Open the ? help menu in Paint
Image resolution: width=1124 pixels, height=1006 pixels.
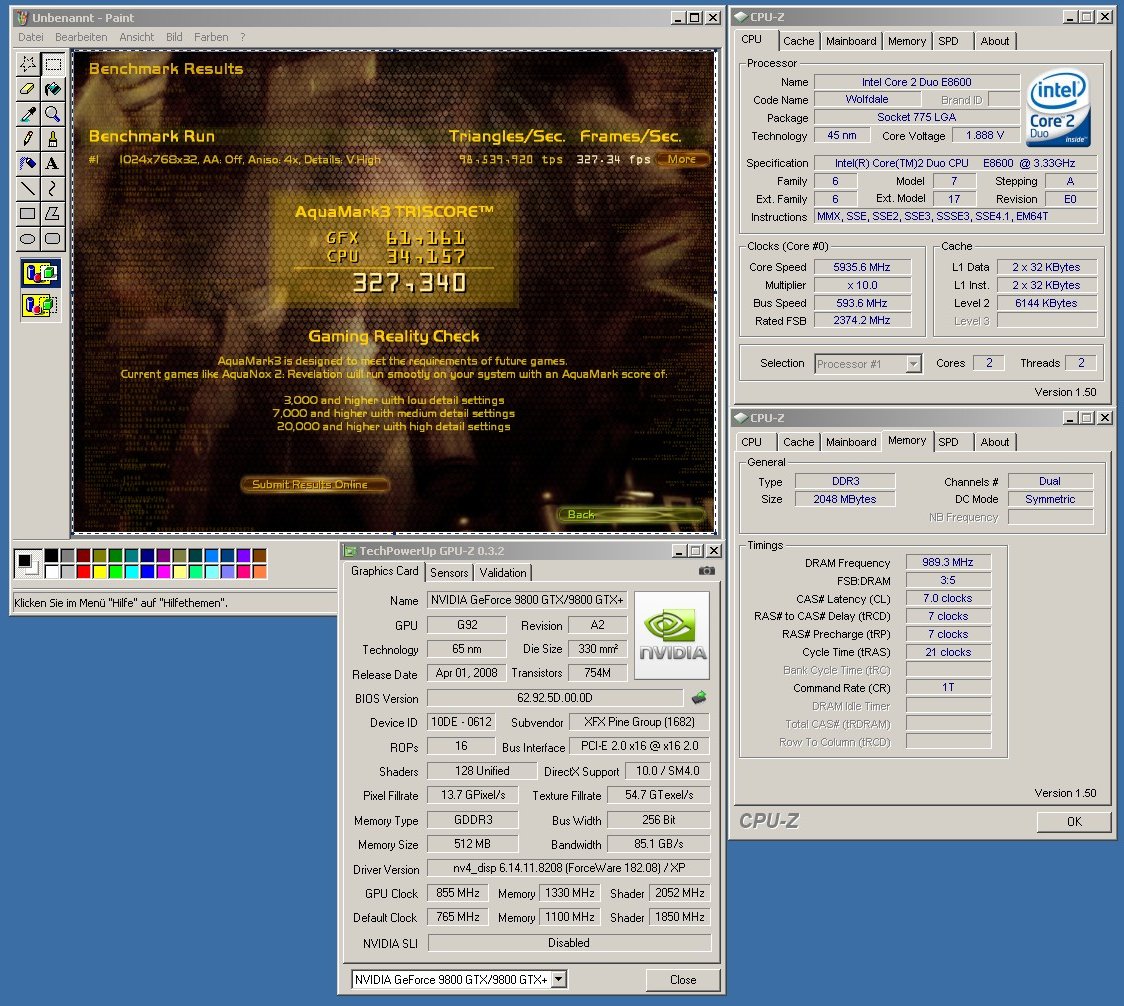243,37
